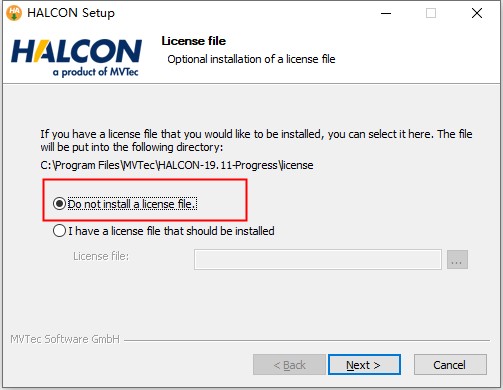Click the "I have a license file that should be installed" label text
The width and height of the screenshot is (503, 390).
171,231
